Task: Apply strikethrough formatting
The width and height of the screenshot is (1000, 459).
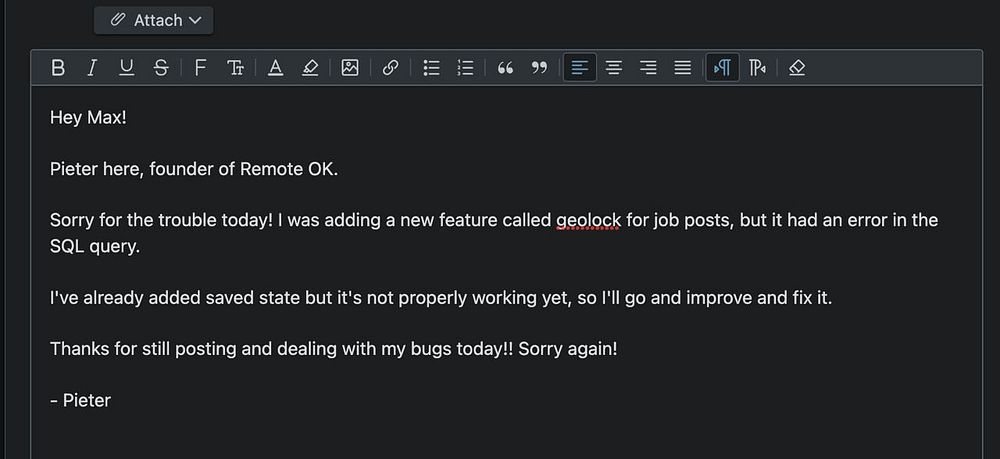Action: point(161,68)
